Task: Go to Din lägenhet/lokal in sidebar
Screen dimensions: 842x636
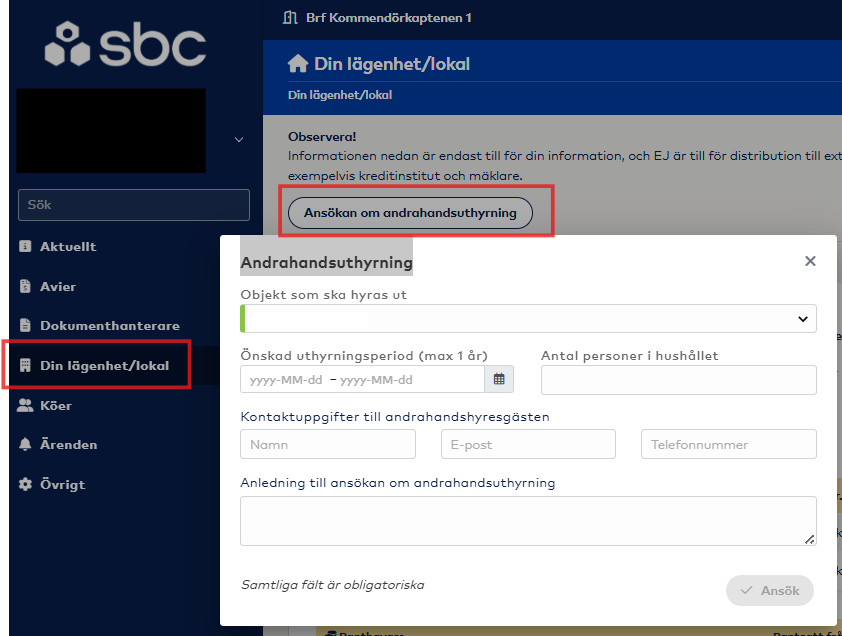Action: click(x=104, y=366)
